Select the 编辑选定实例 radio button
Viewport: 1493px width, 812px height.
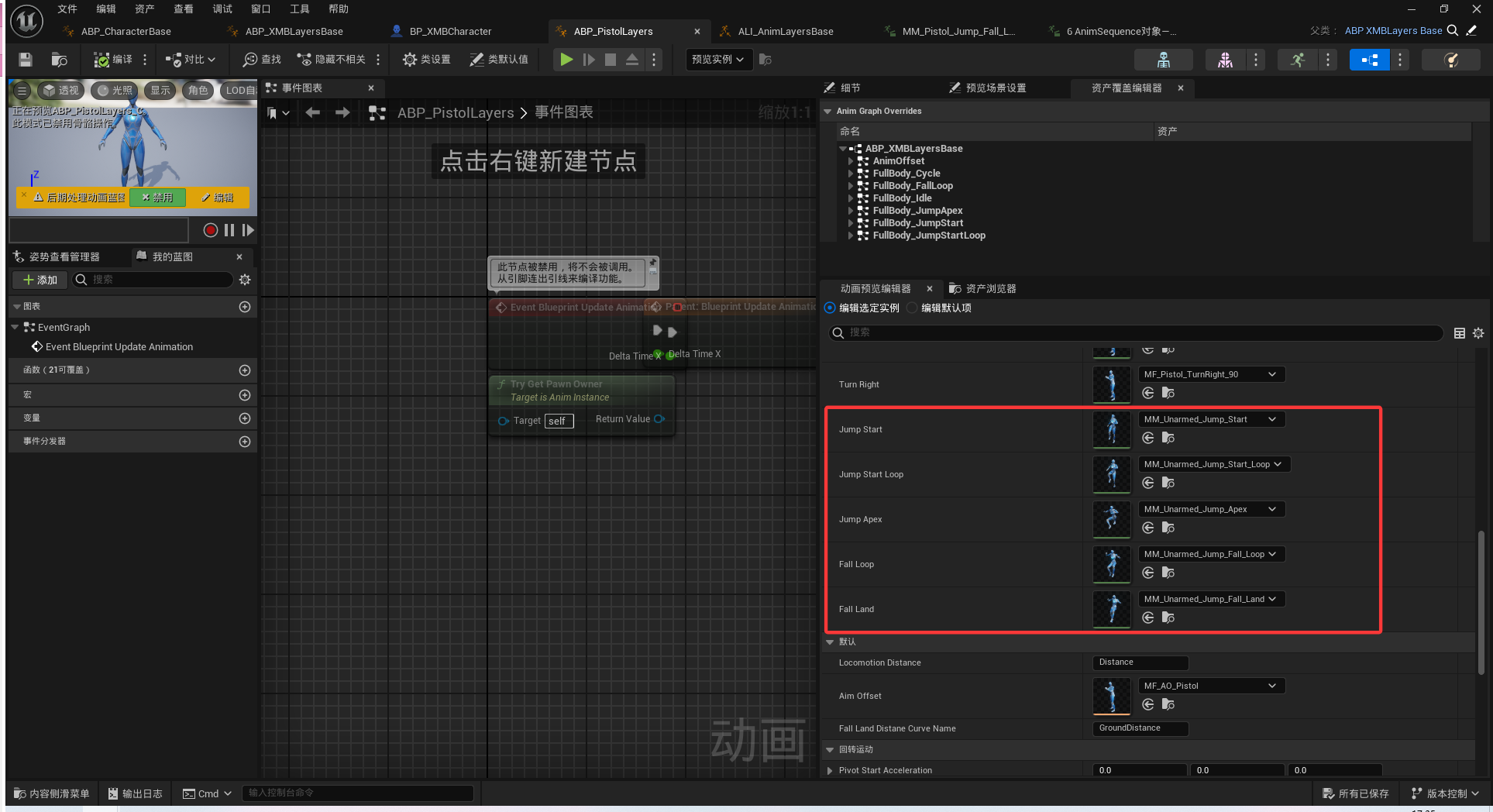(830, 308)
